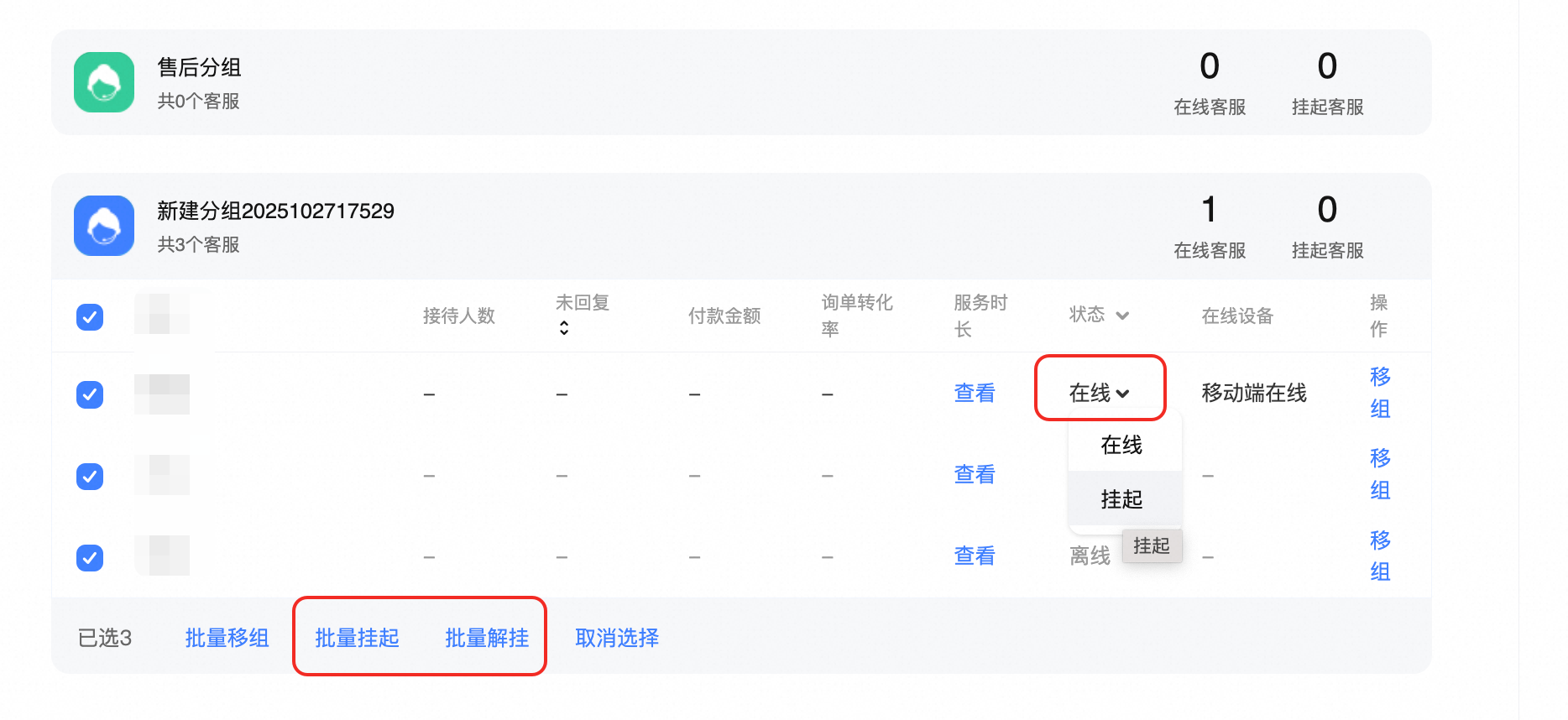This screenshot has height=720, width=1568.
Task: Expand the 在线 status dropdown for the first agent
Action: click(1100, 393)
